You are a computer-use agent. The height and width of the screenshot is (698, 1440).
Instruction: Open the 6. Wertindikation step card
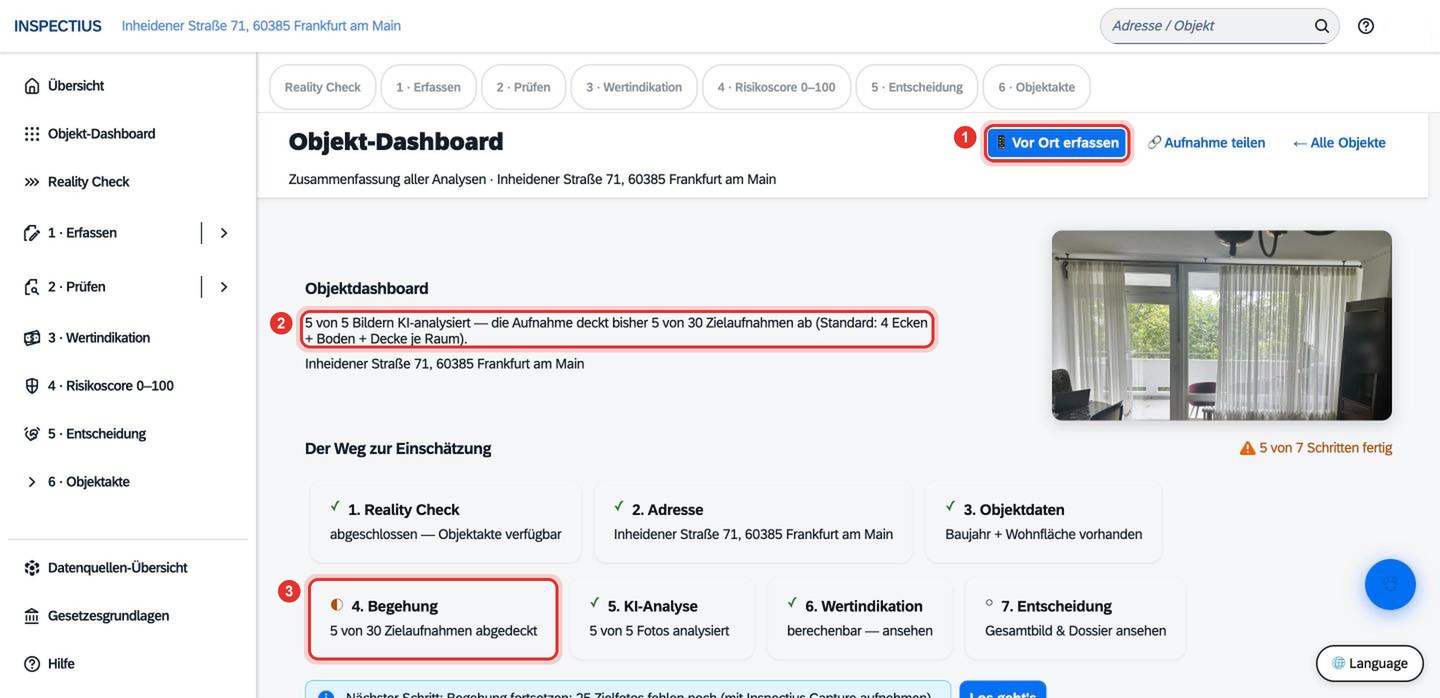coord(859,618)
